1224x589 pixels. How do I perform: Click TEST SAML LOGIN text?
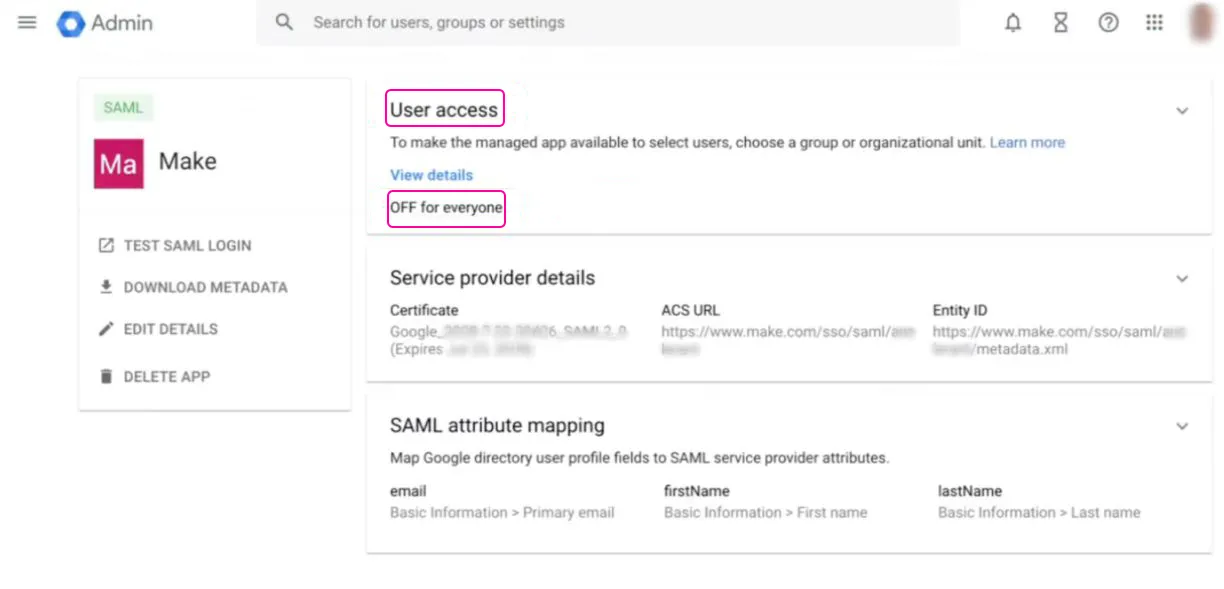[x=187, y=245]
